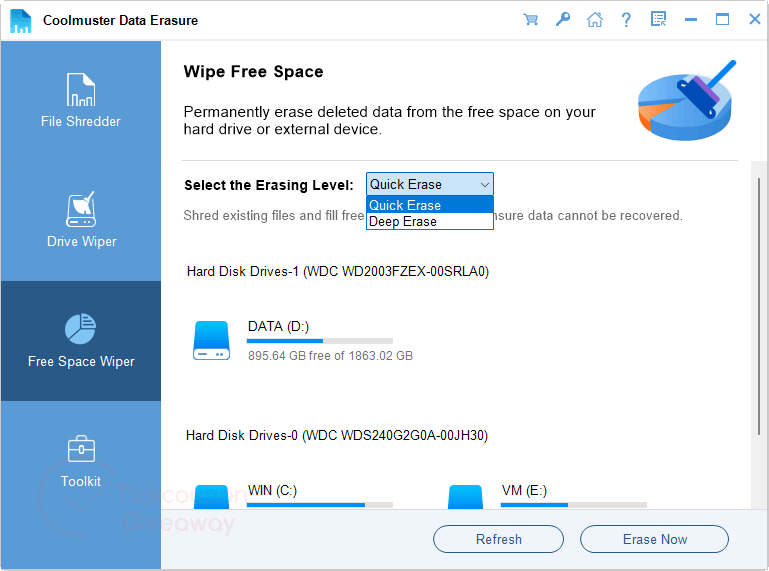
Task: Select the DATA (D:) drive icon
Action: click(x=211, y=341)
